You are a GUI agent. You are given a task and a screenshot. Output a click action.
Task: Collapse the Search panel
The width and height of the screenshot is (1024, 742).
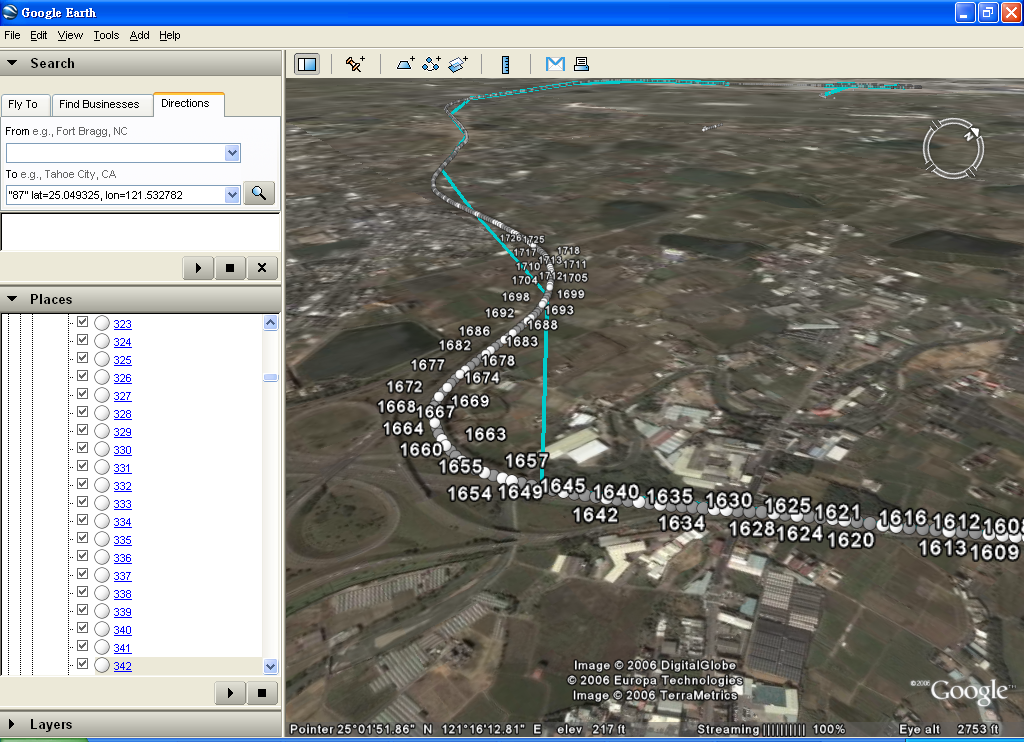click(12, 63)
